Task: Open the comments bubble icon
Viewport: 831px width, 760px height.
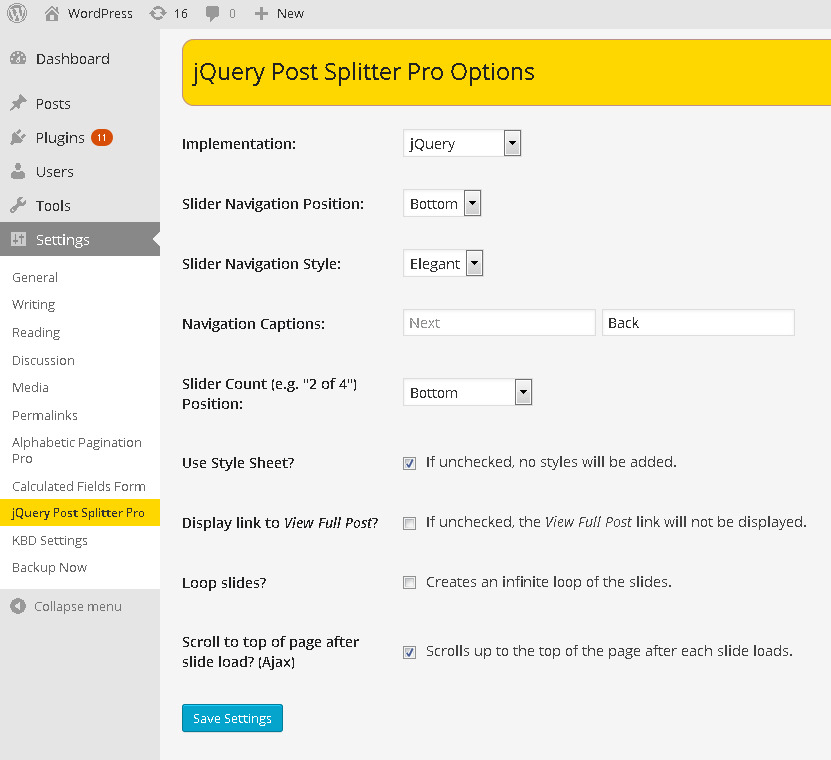Action: (x=212, y=13)
